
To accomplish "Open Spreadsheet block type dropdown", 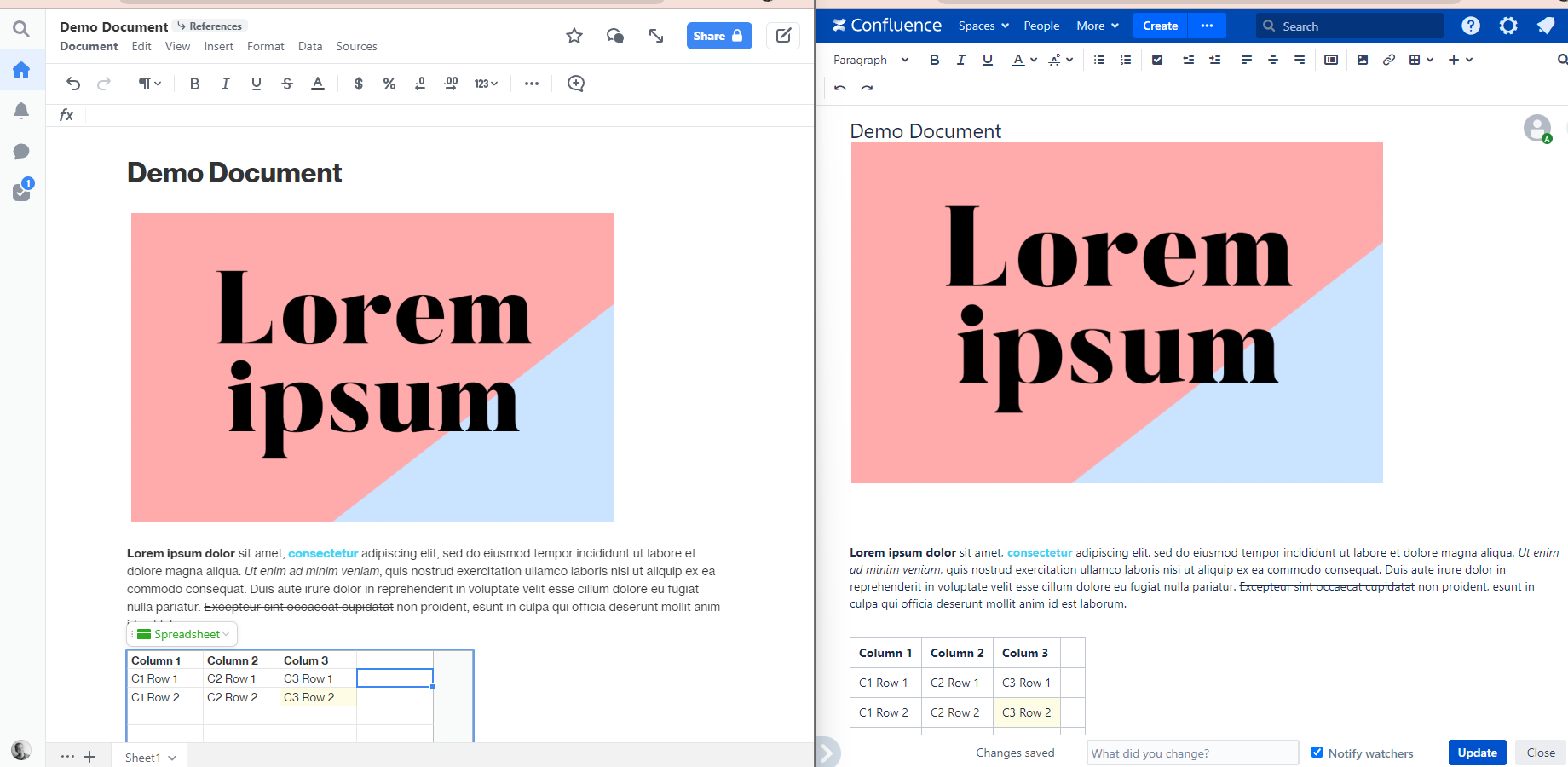I will click(x=182, y=634).
